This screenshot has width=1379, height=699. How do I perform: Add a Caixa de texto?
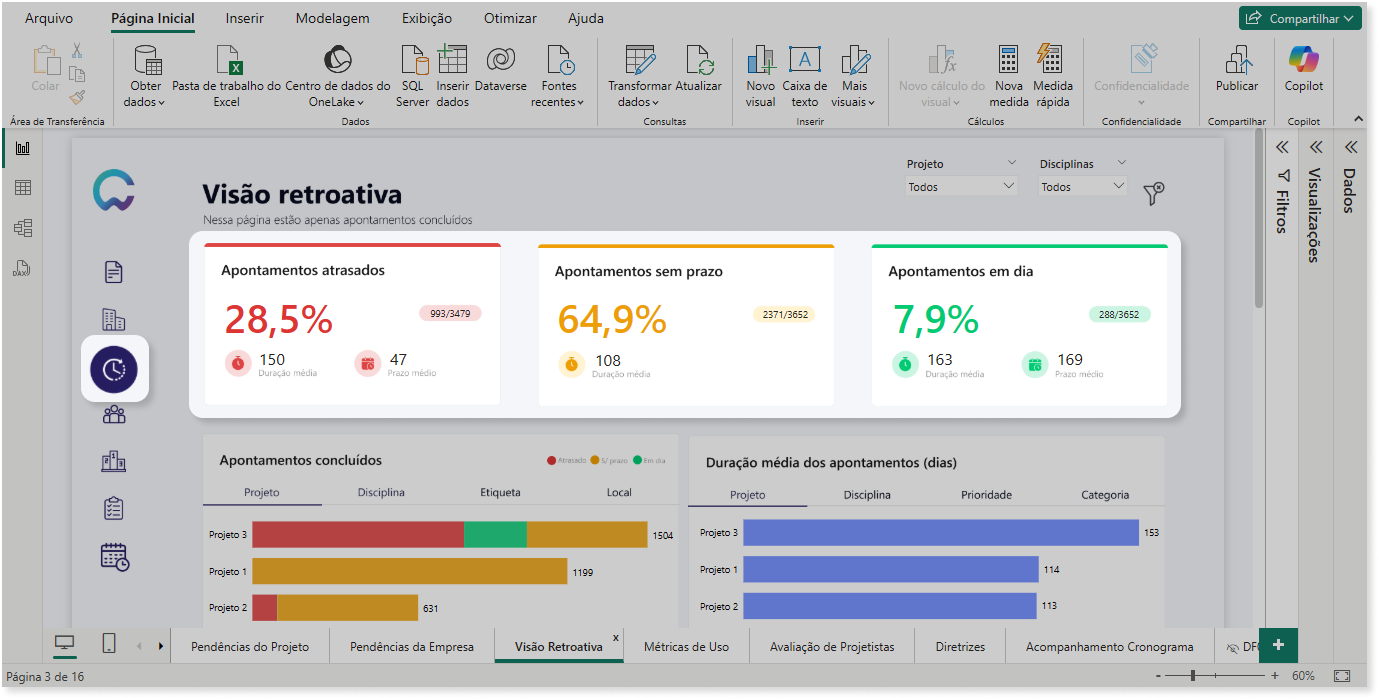[x=805, y=76]
